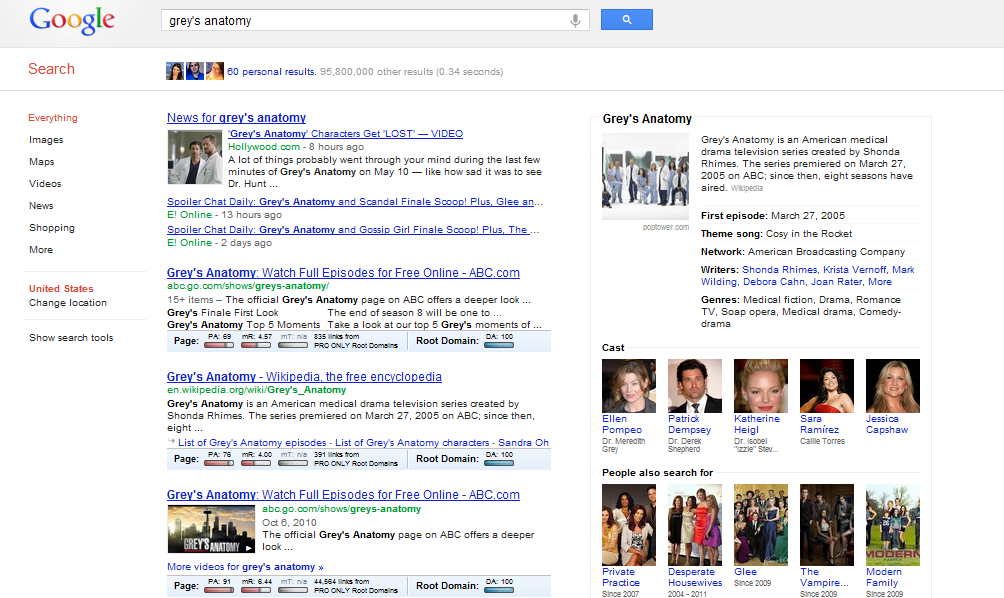This screenshot has width=1004, height=598.
Task: Select the Everything search filter
Action: [x=53, y=118]
